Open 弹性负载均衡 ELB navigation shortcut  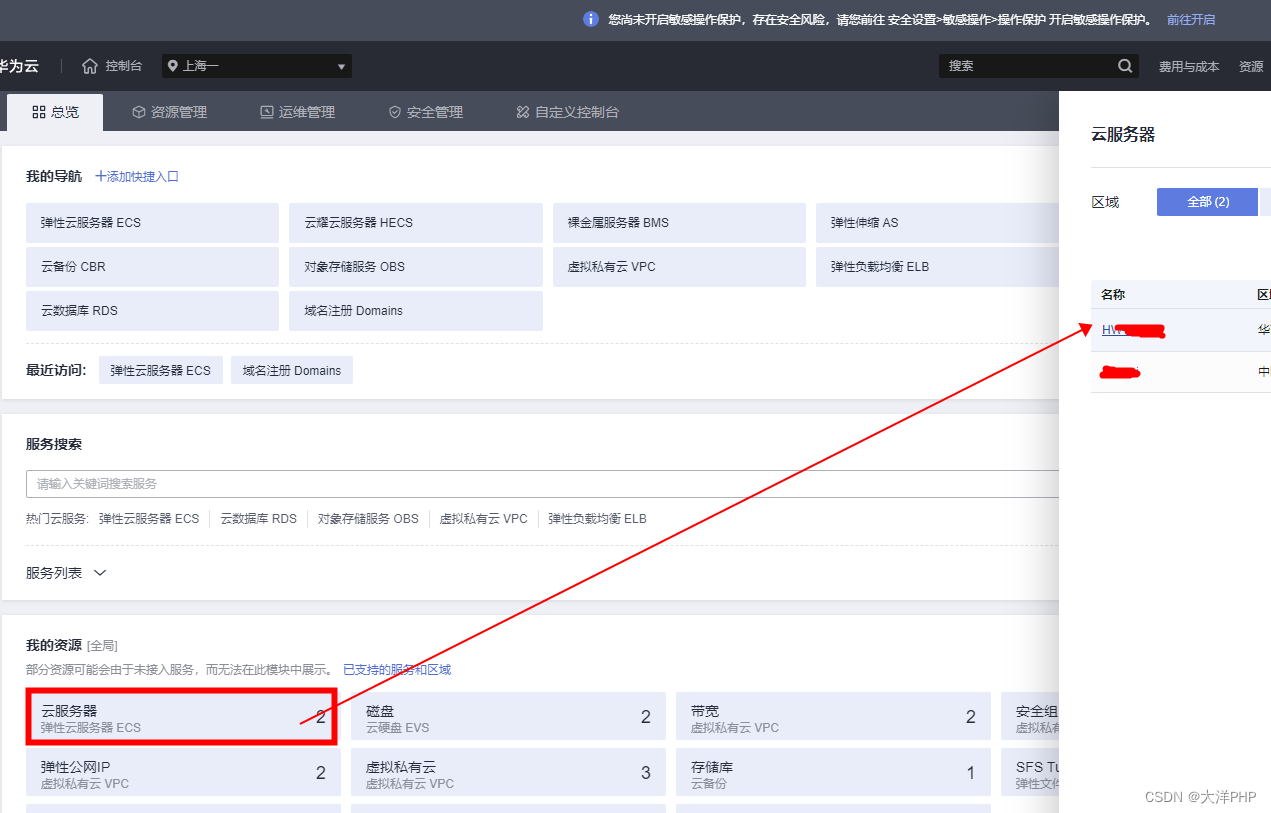point(937,267)
